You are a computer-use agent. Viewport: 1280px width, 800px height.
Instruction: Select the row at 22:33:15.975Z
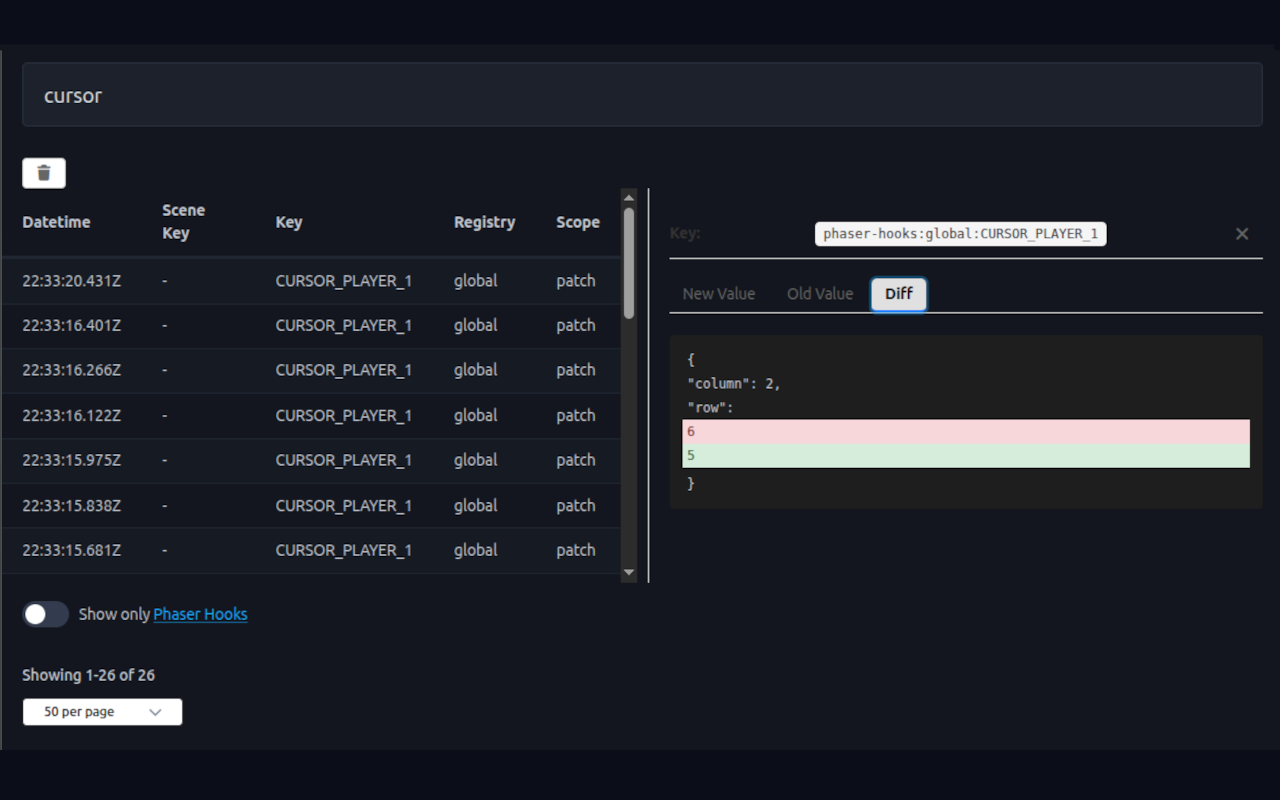point(311,461)
